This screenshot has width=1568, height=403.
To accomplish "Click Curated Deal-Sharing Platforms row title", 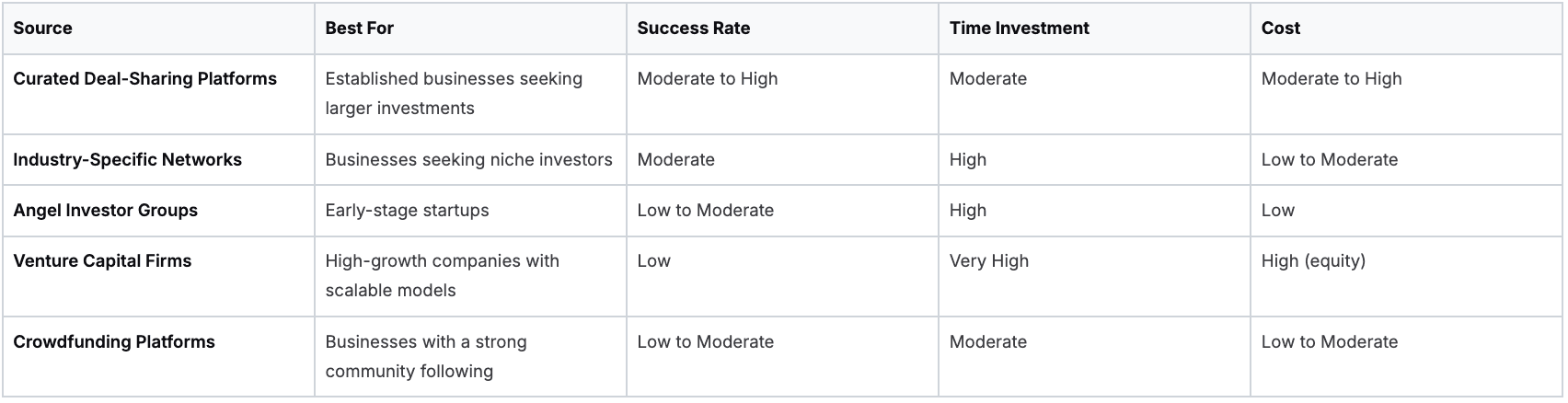I will click(144, 79).
